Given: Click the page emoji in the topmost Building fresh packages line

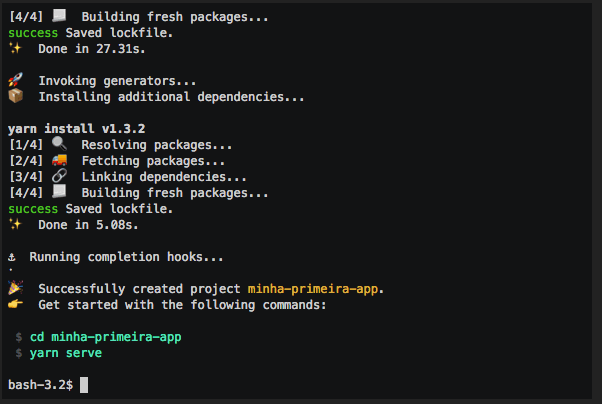Looking at the screenshot, I should point(59,16).
